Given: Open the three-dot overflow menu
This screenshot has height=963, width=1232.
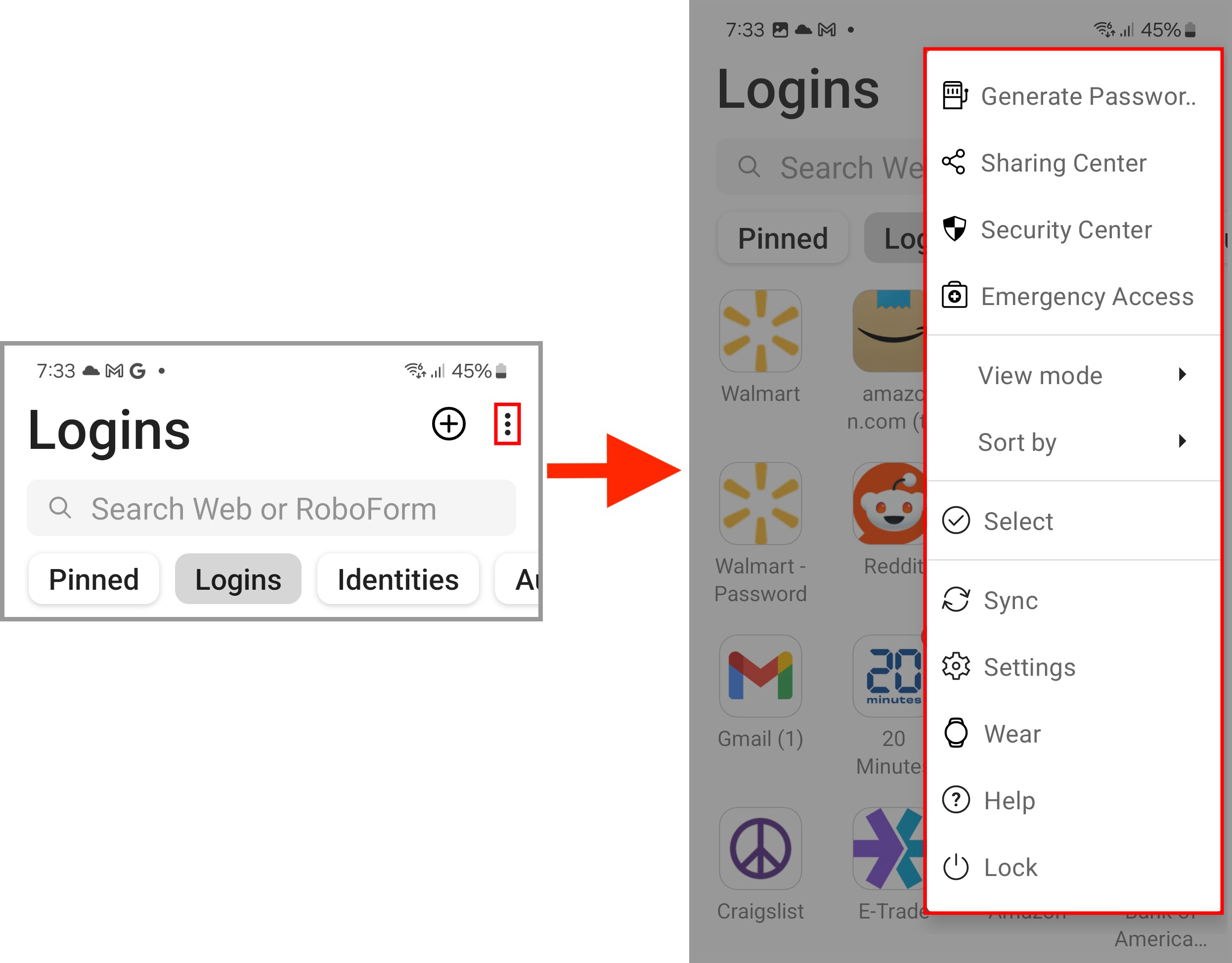Looking at the screenshot, I should [x=507, y=424].
